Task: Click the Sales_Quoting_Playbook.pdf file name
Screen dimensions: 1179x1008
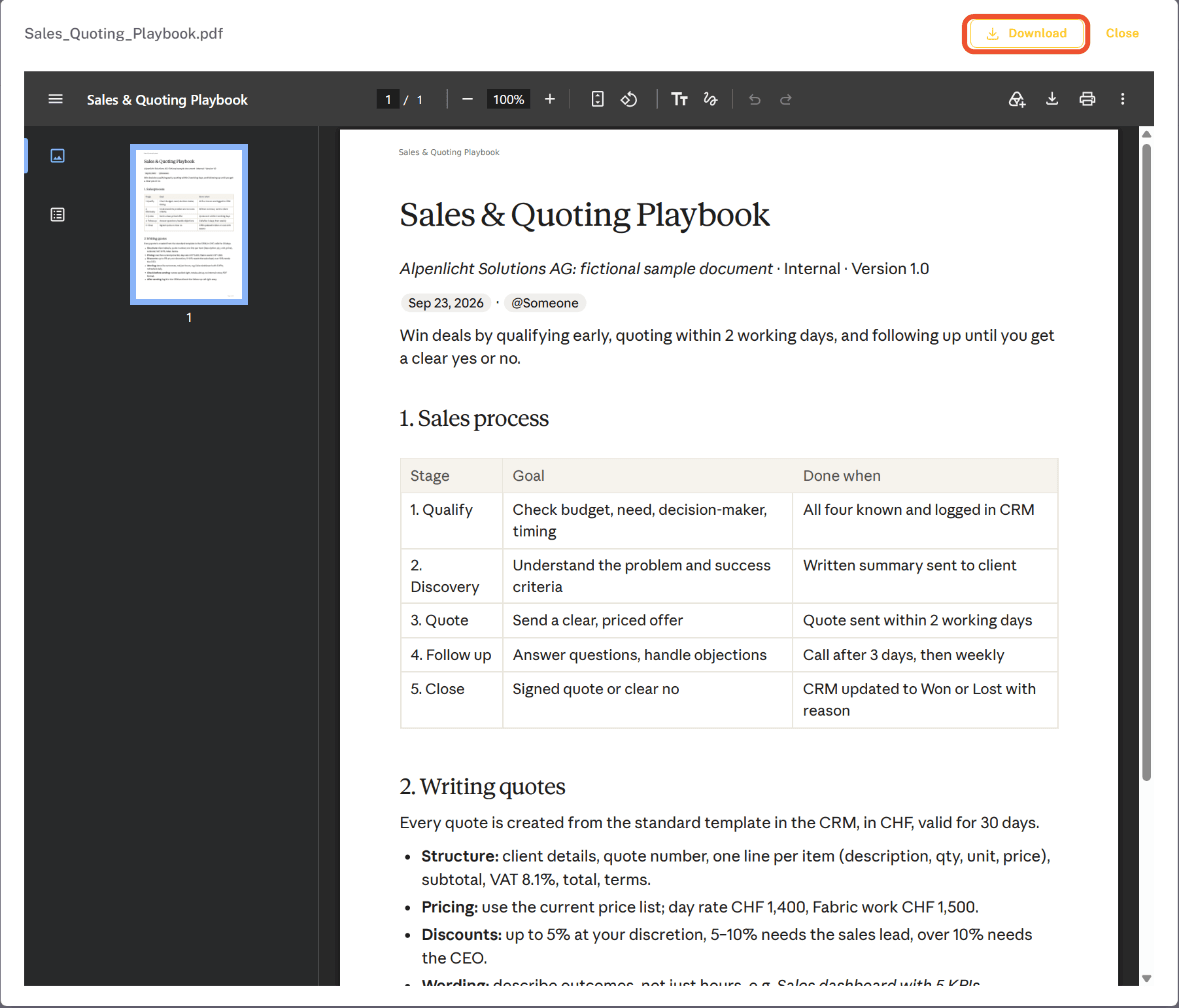Action: pos(124,34)
